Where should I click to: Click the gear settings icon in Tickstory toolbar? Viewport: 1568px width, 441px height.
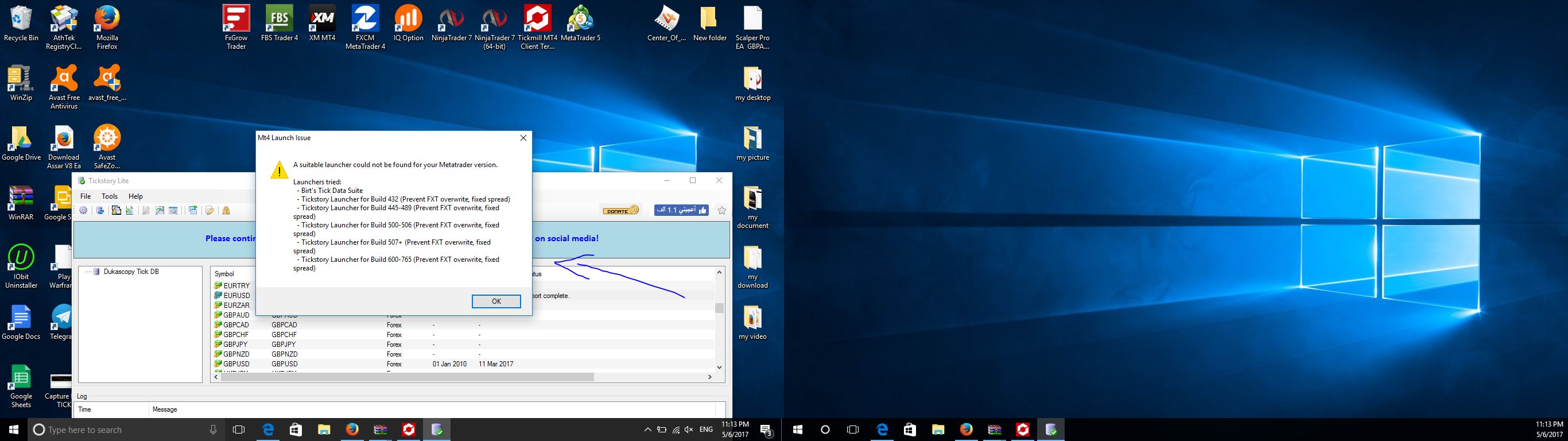[83, 211]
